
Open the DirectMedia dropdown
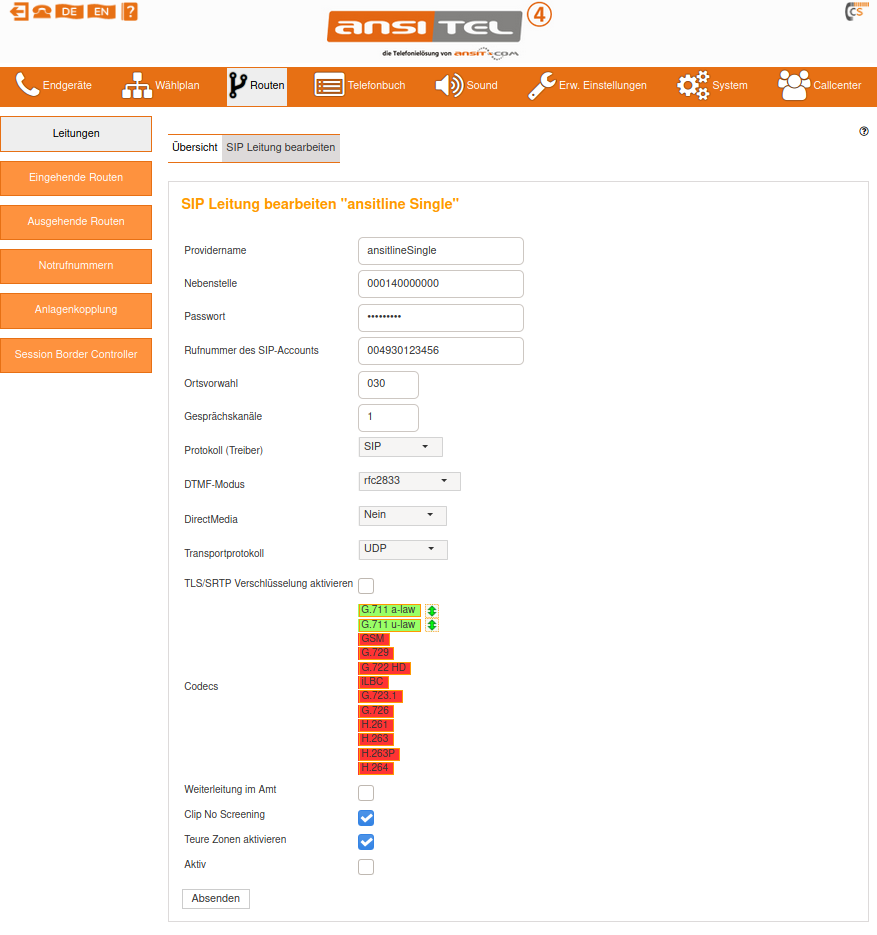pyautogui.click(x=403, y=515)
